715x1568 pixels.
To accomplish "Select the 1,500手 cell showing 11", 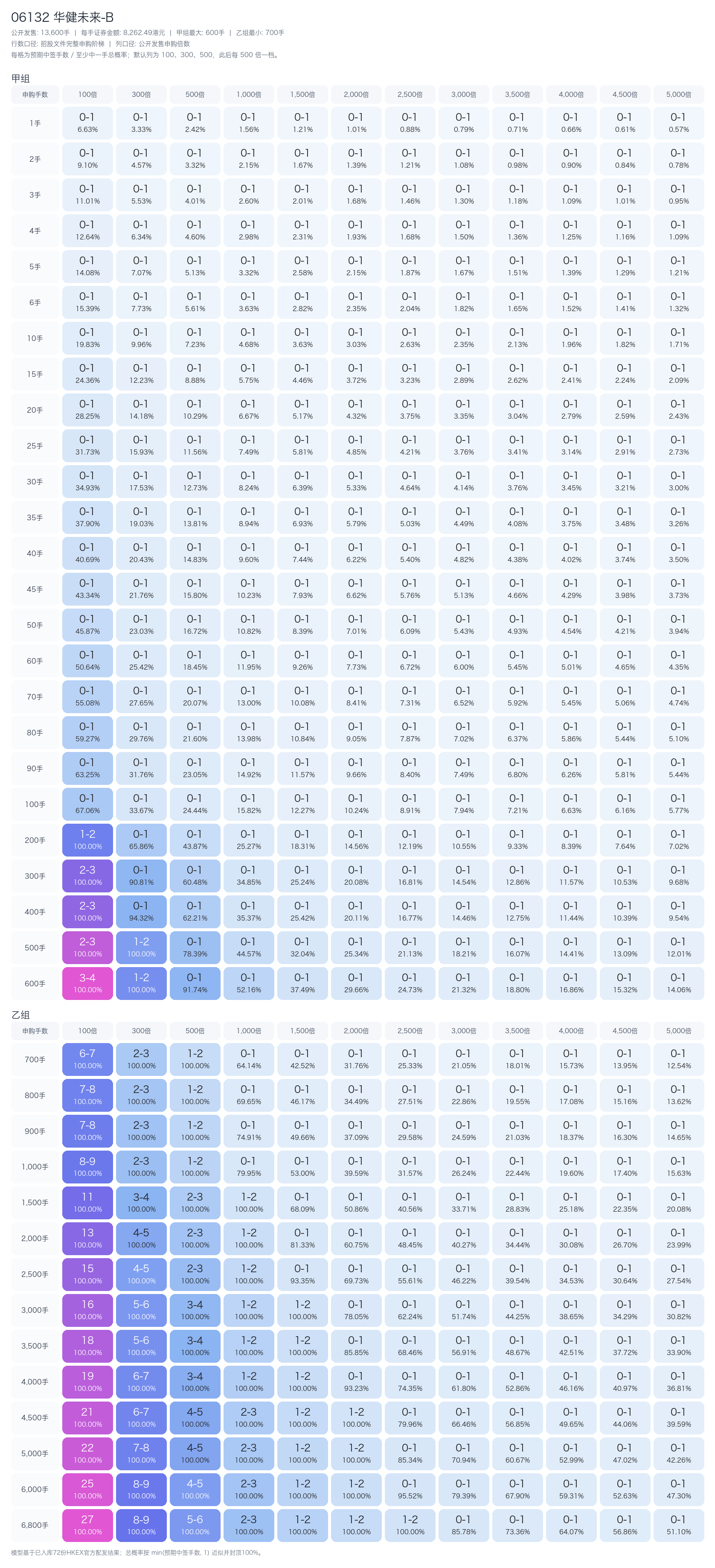I will [x=87, y=1202].
